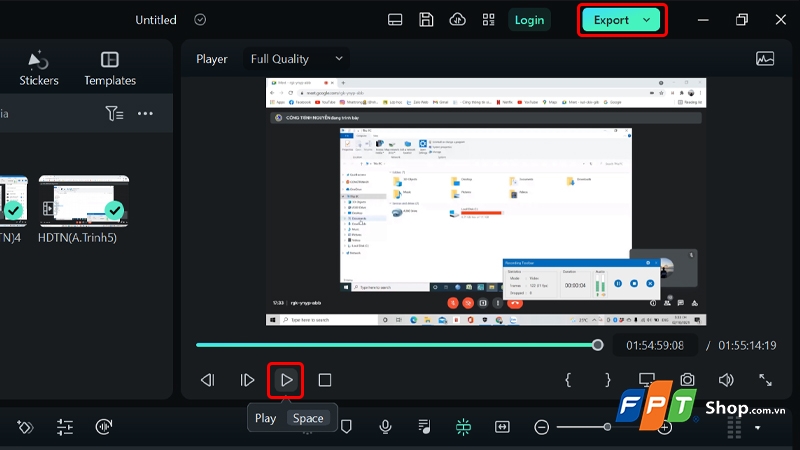
Task: Switch the player to fullscreen with arrows icon
Action: point(765,380)
